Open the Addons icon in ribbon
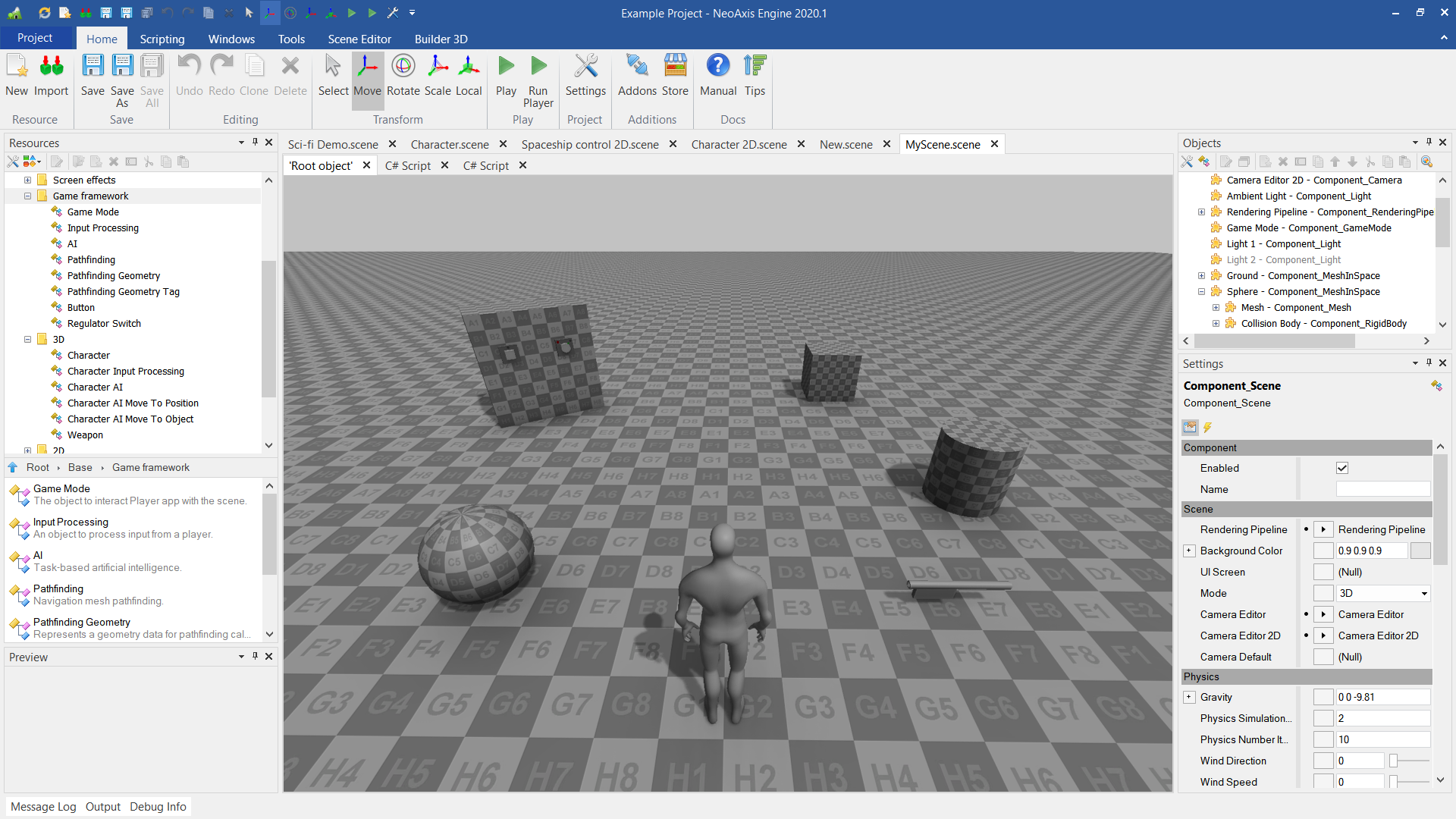The height and width of the screenshot is (819, 1456). (x=637, y=67)
